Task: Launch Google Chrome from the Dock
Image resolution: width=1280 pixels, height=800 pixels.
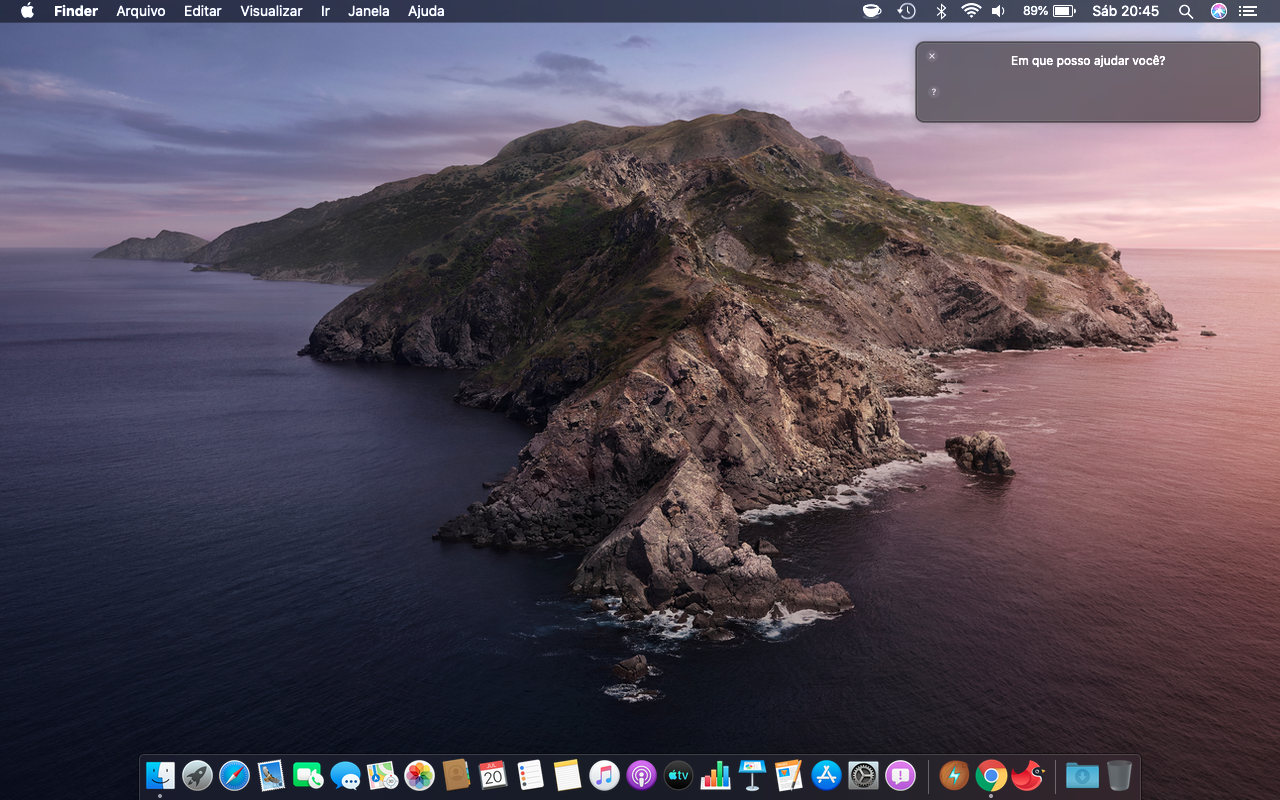Action: [x=991, y=775]
